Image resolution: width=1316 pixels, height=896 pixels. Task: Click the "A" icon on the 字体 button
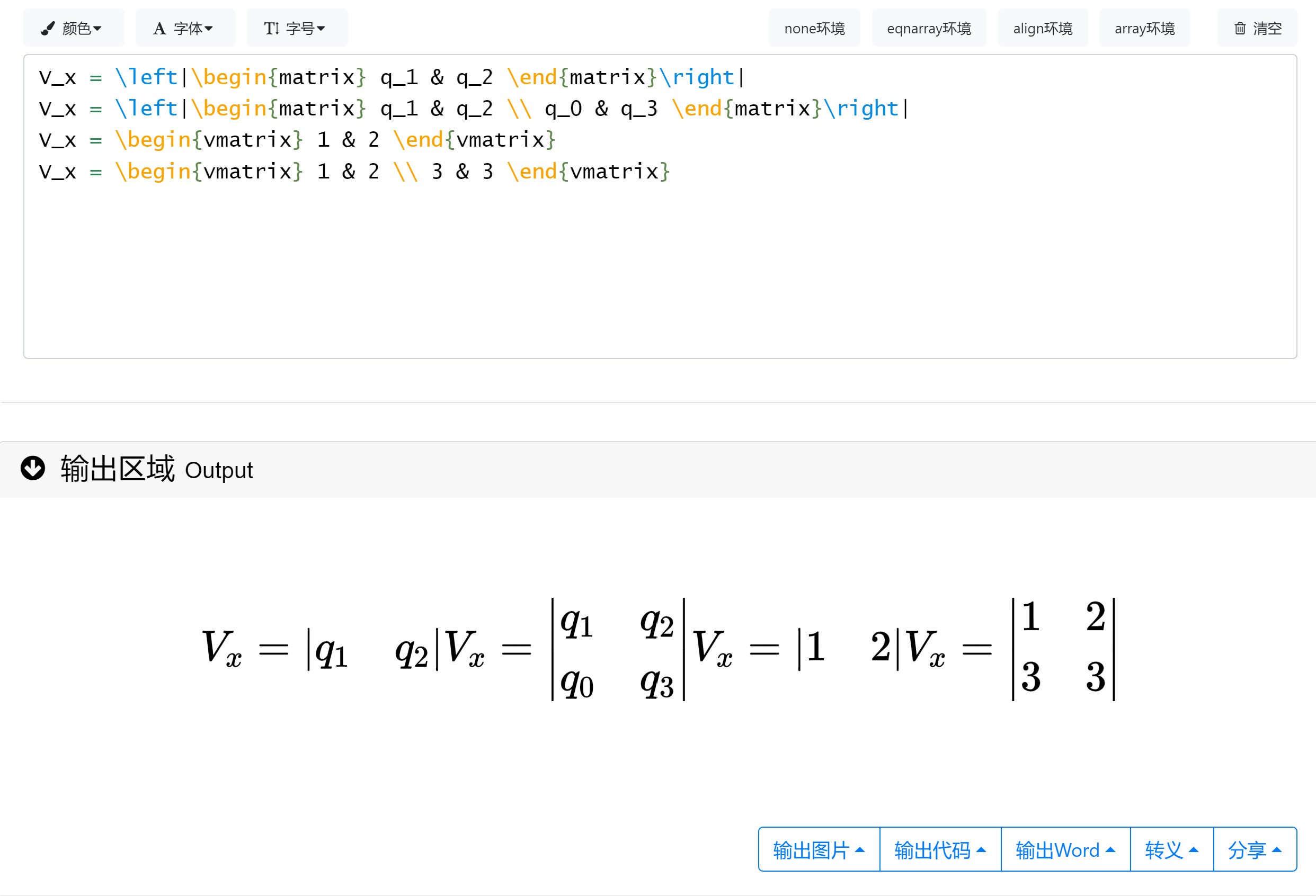click(160, 27)
